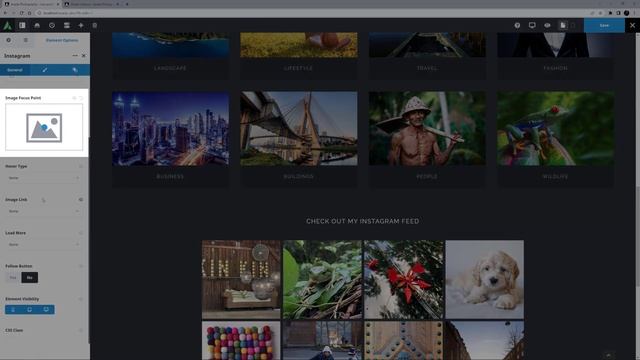
Task: Click the page document icon near Save
Action: click(563, 25)
